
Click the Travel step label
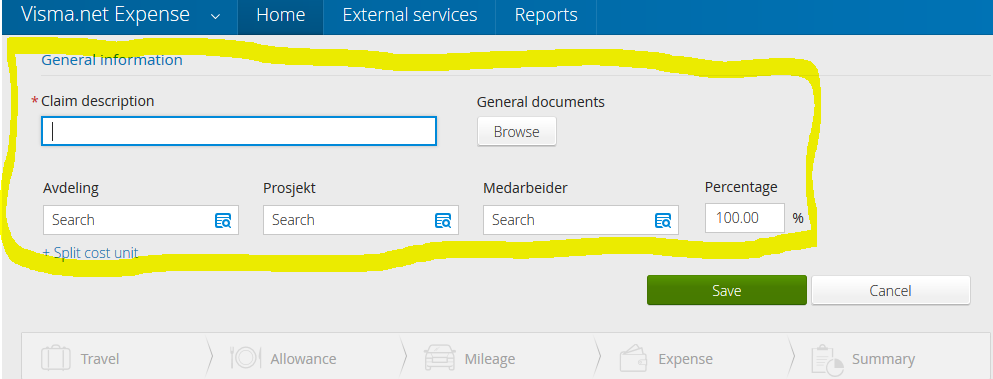(x=100, y=359)
